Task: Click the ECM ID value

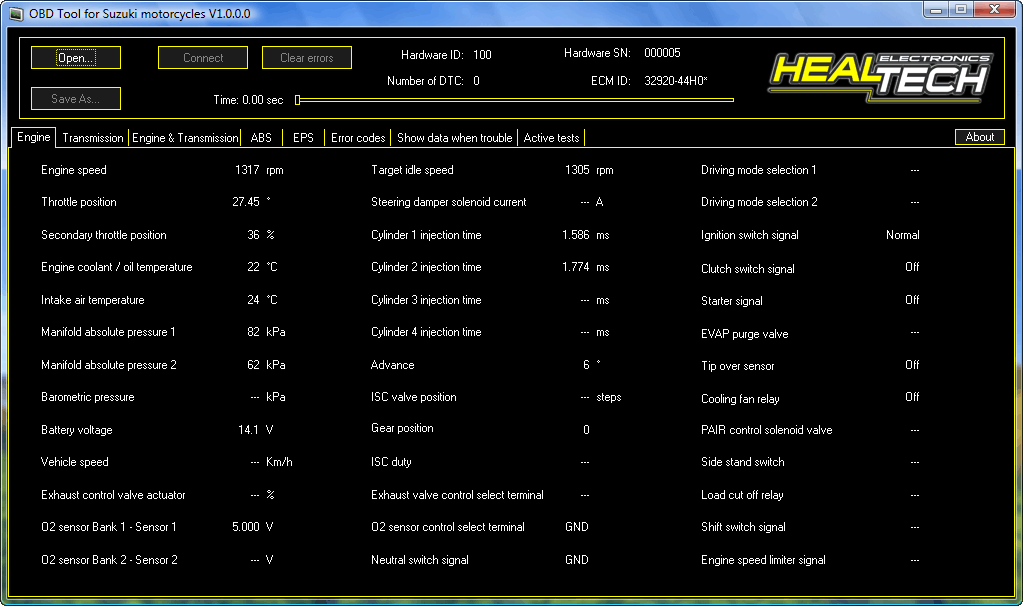Action: point(675,81)
